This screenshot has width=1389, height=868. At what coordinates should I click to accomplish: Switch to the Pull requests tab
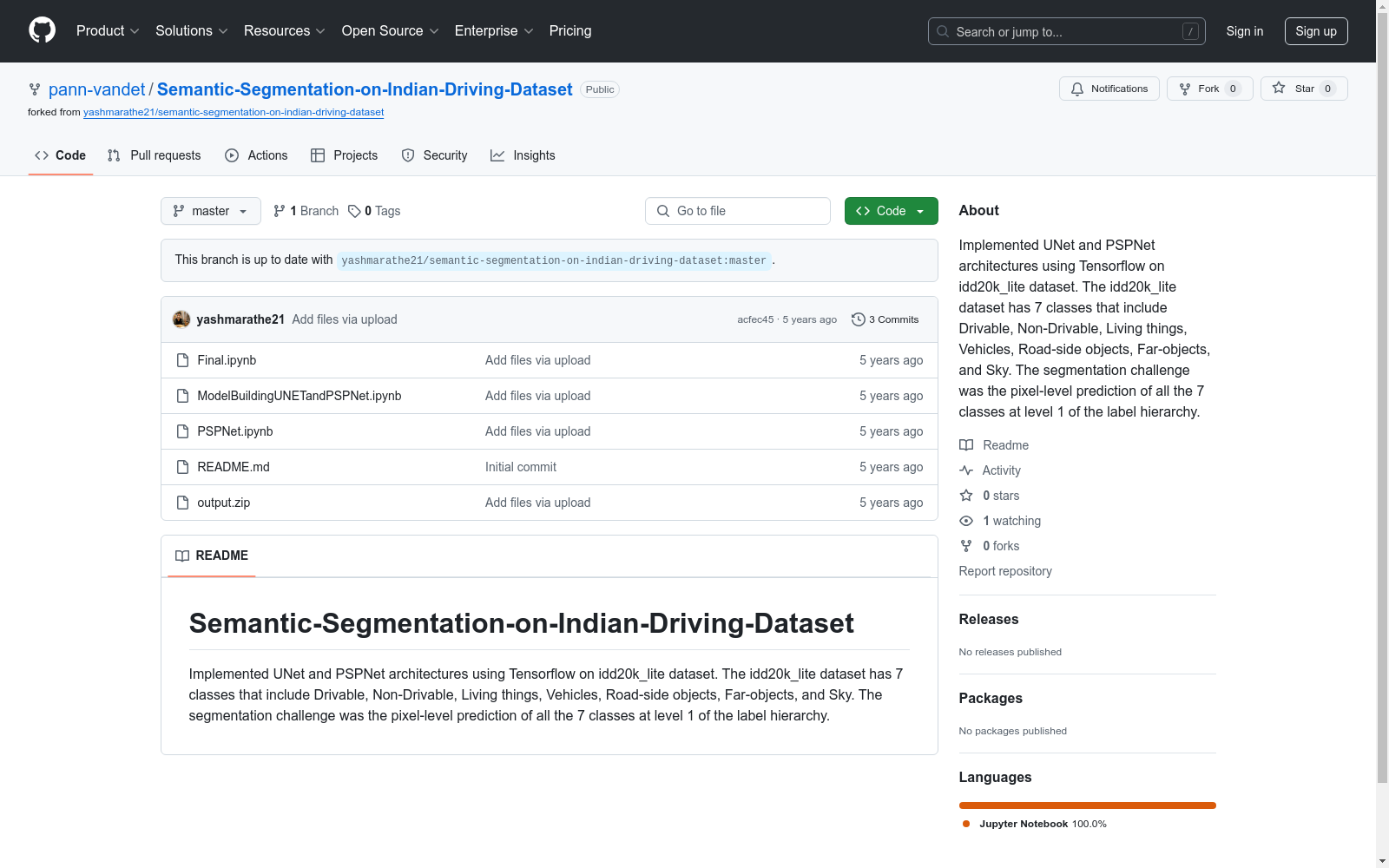(154, 155)
